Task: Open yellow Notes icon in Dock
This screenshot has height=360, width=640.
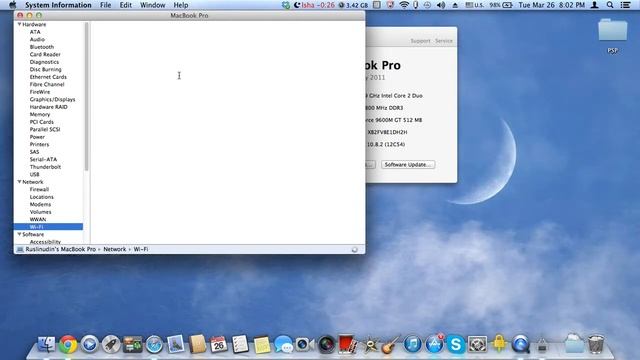Action: 262,345
